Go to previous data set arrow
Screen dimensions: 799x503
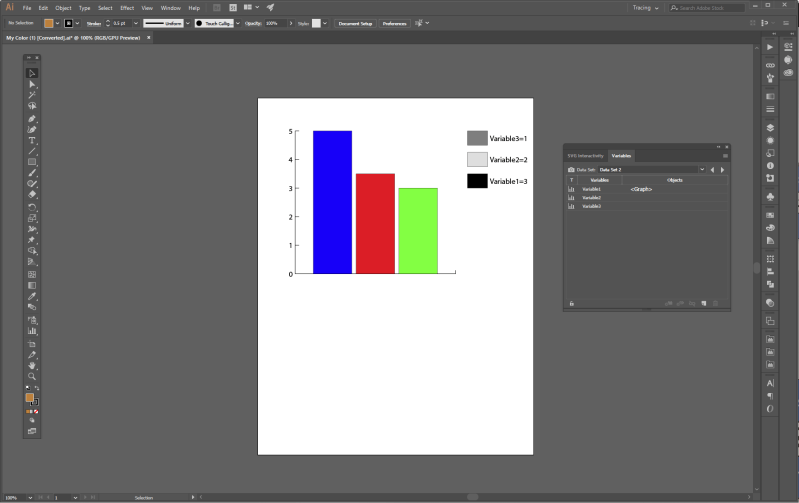(x=712, y=170)
